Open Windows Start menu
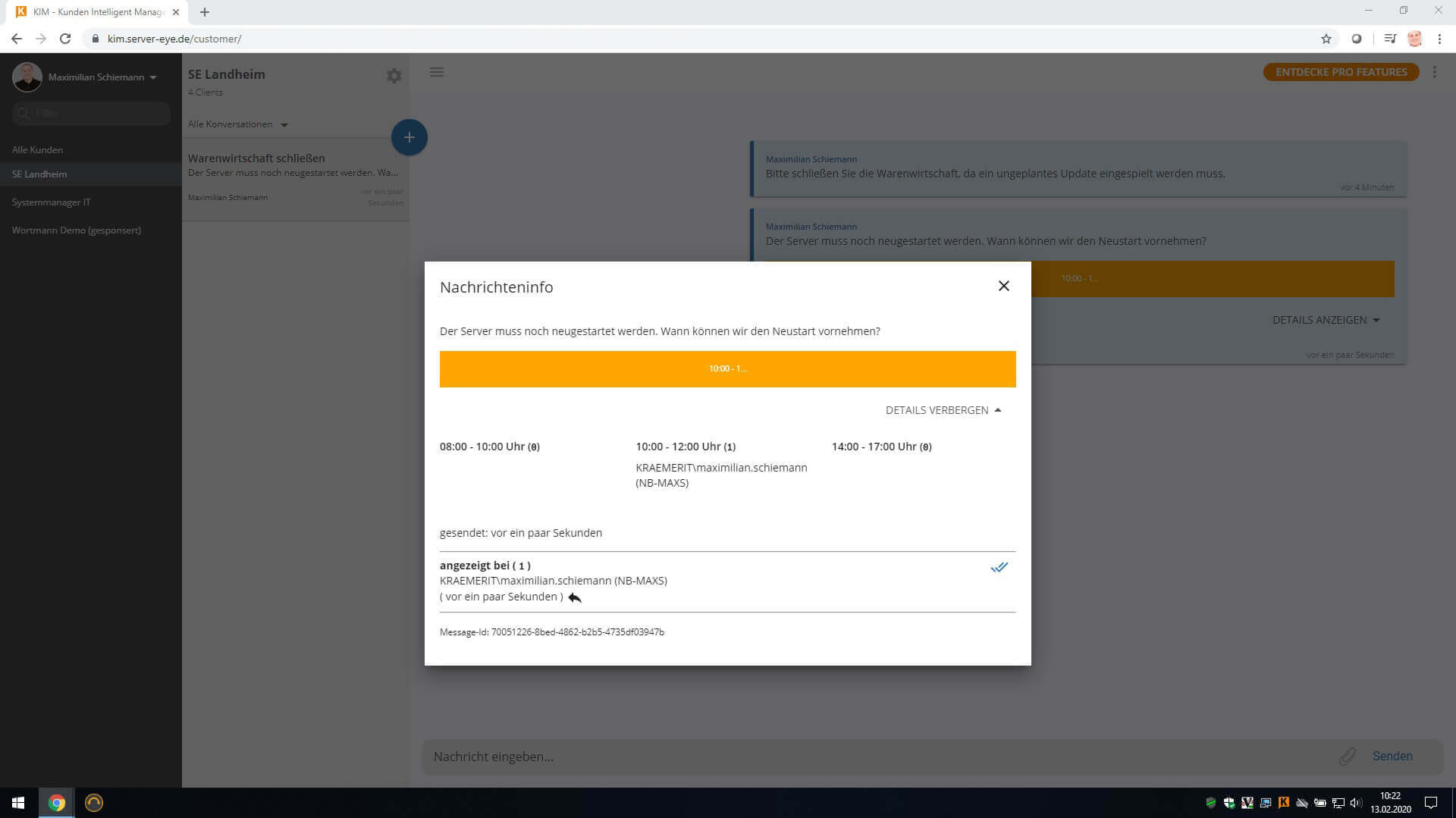This screenshot has height=818, width=1456. [x=18, y=802]
